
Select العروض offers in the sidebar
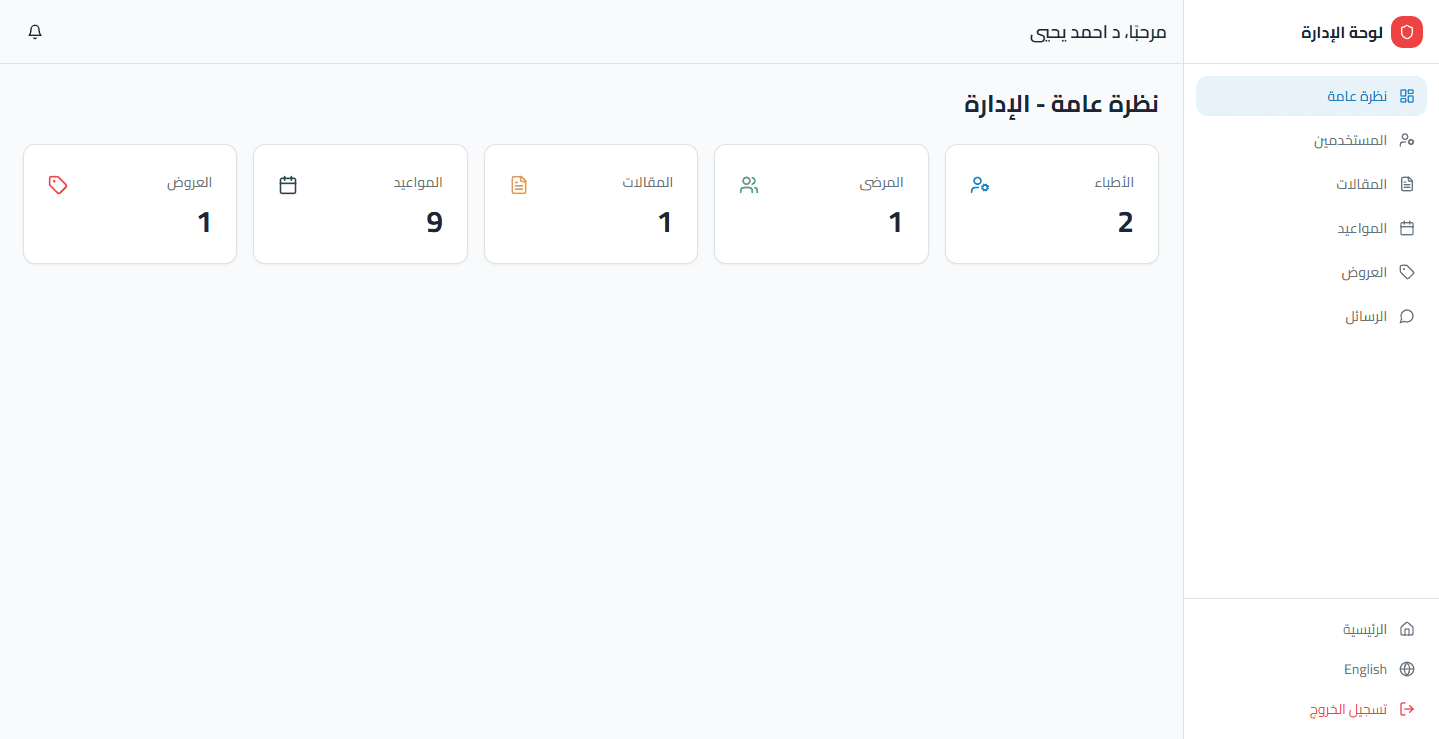[x=1311, y=272]
